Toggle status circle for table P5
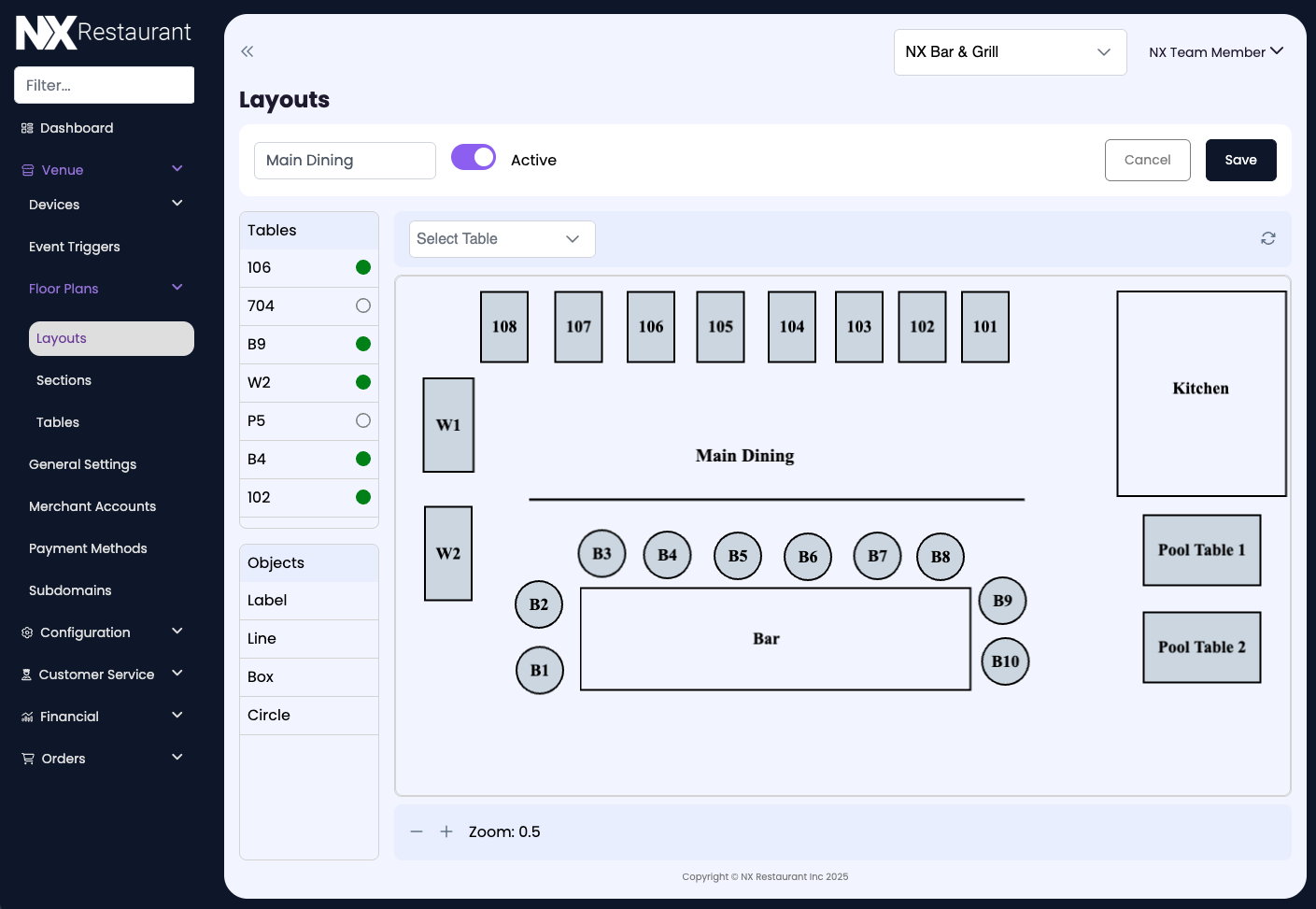 tap(363, 420)
